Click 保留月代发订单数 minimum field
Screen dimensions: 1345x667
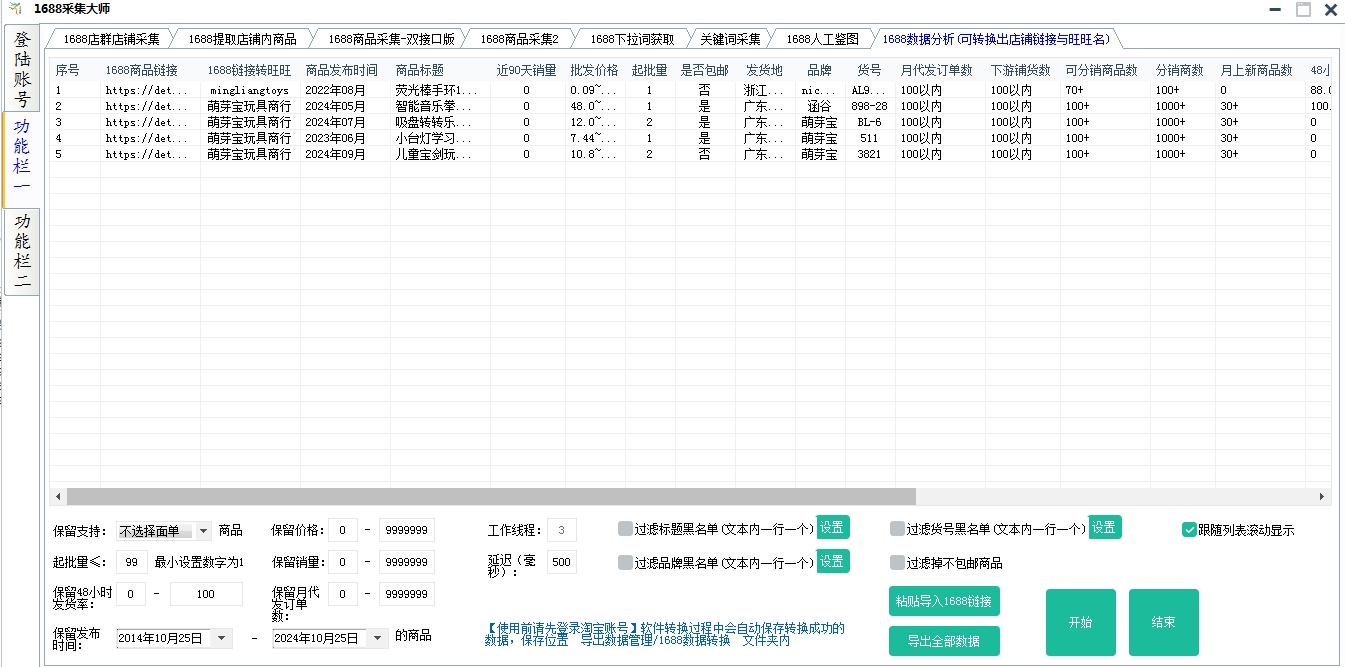tap(342, 594)
